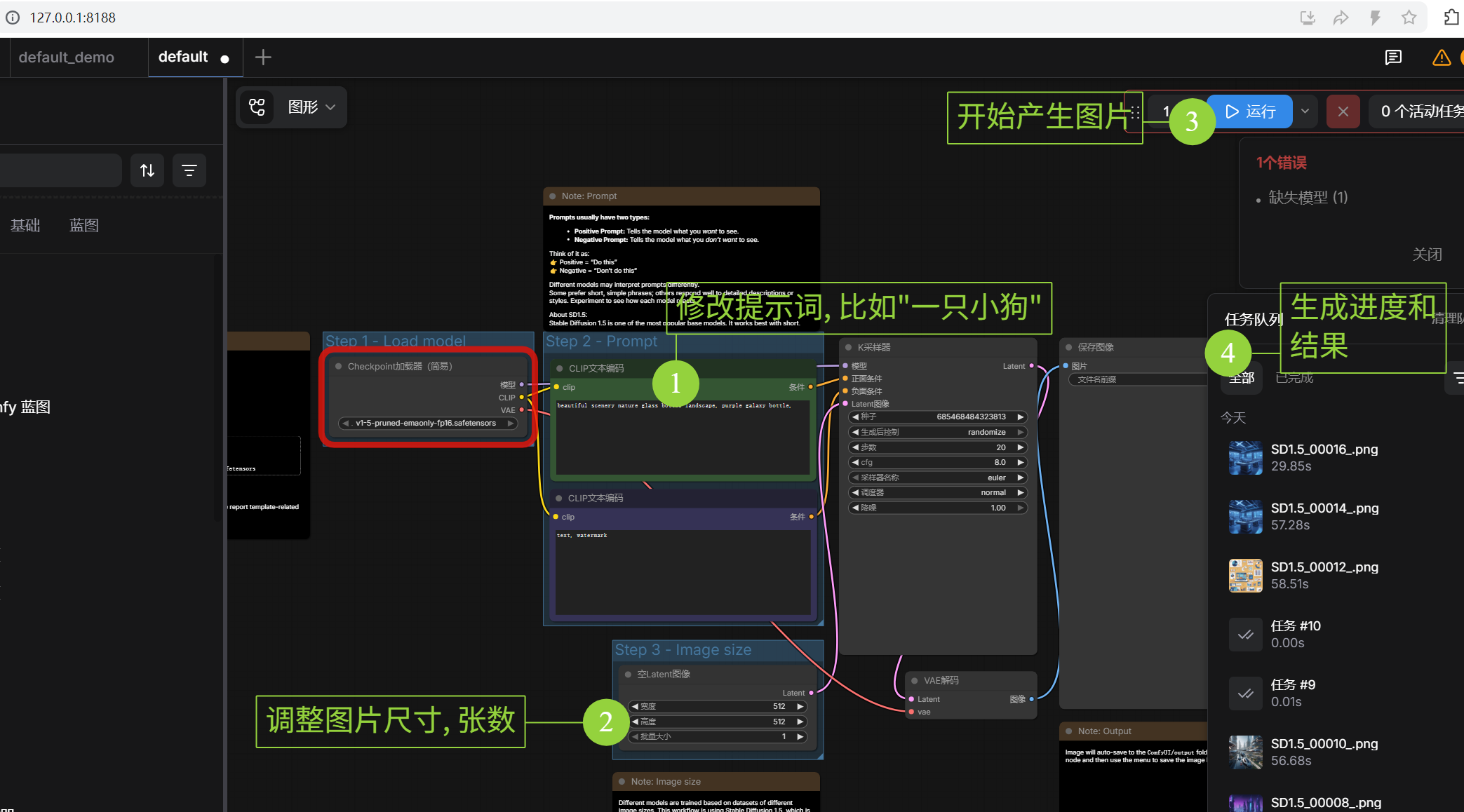Add a new workflow tab with plus
1464x812 pixels.
pos(263,57)
